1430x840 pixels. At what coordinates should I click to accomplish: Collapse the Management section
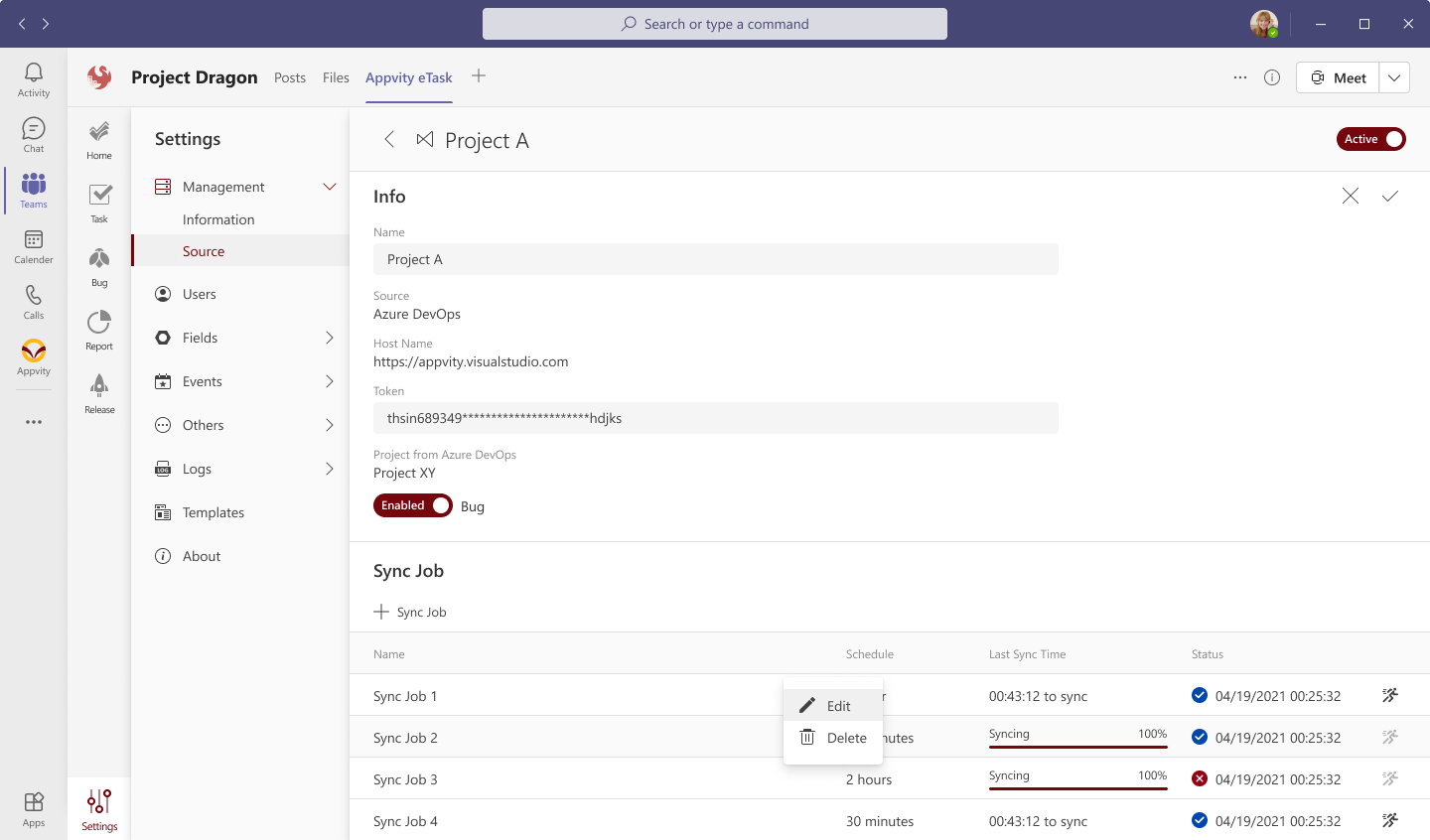point(330,187)
